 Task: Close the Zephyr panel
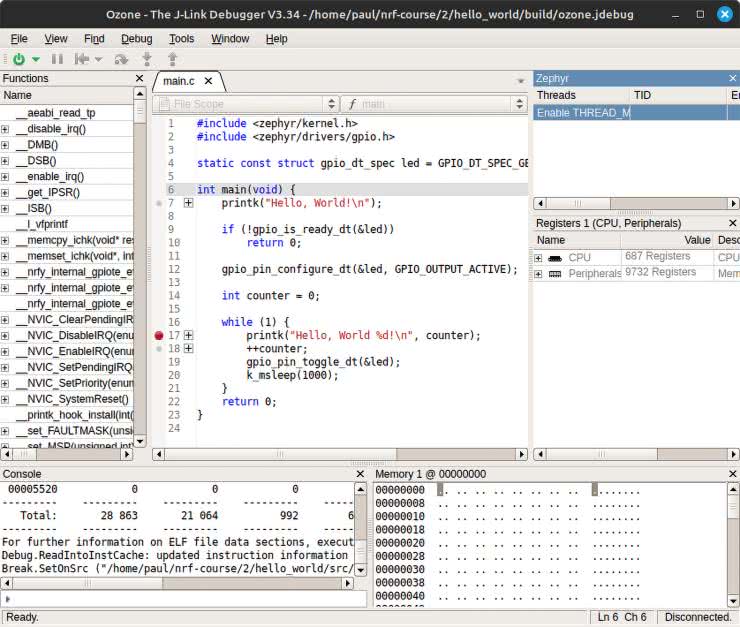tap(732, 78)
